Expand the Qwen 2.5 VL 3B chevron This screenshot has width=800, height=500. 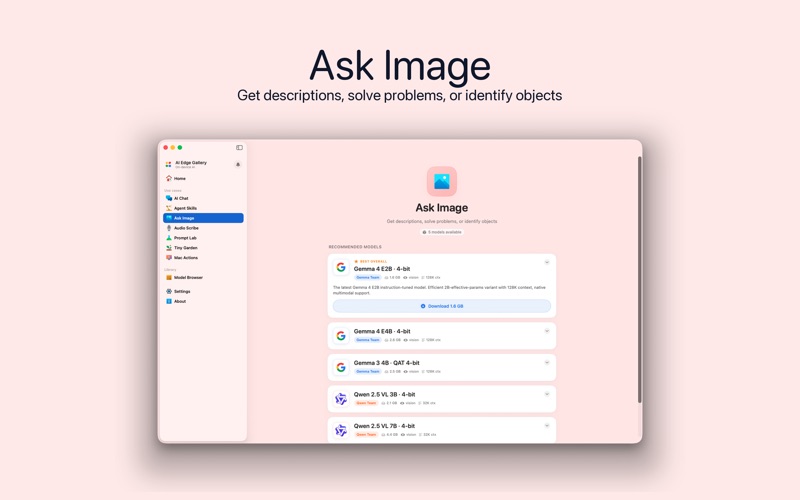click(x=546, y=394)
